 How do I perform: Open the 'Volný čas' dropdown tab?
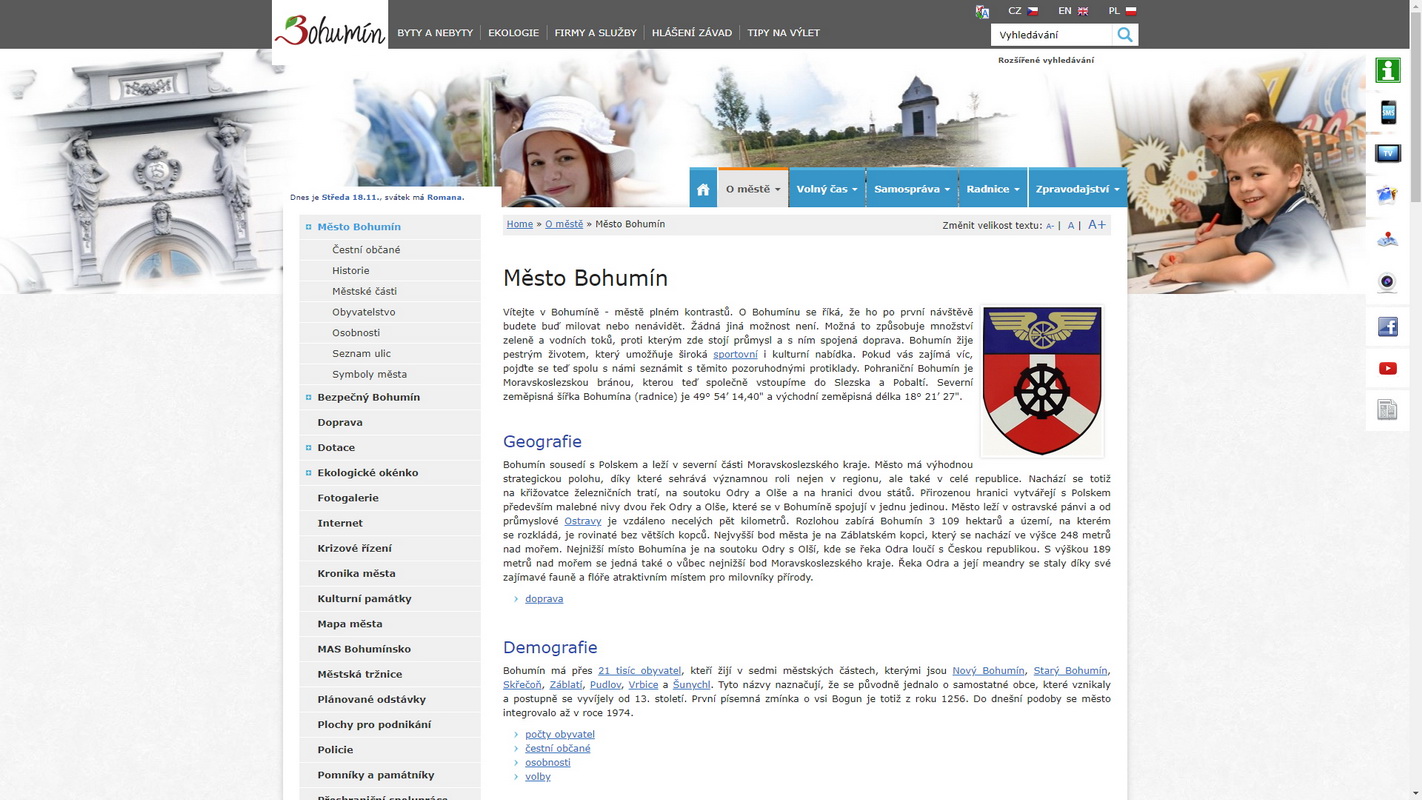827,189
